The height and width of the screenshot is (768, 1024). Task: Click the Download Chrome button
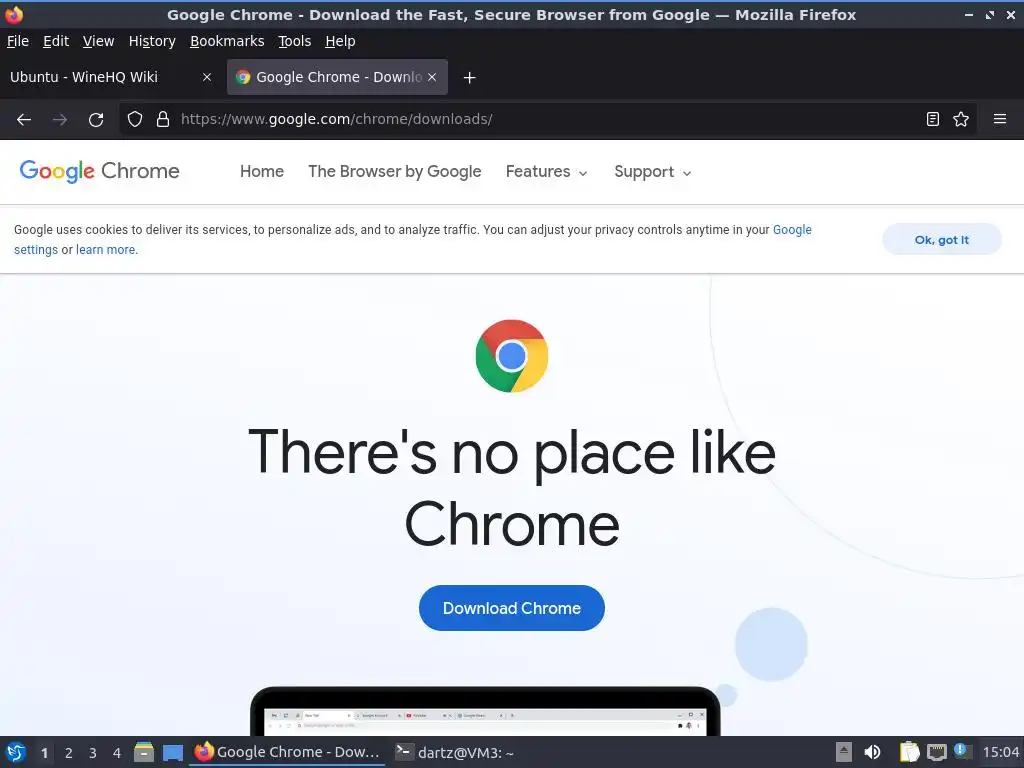[511, 608]
